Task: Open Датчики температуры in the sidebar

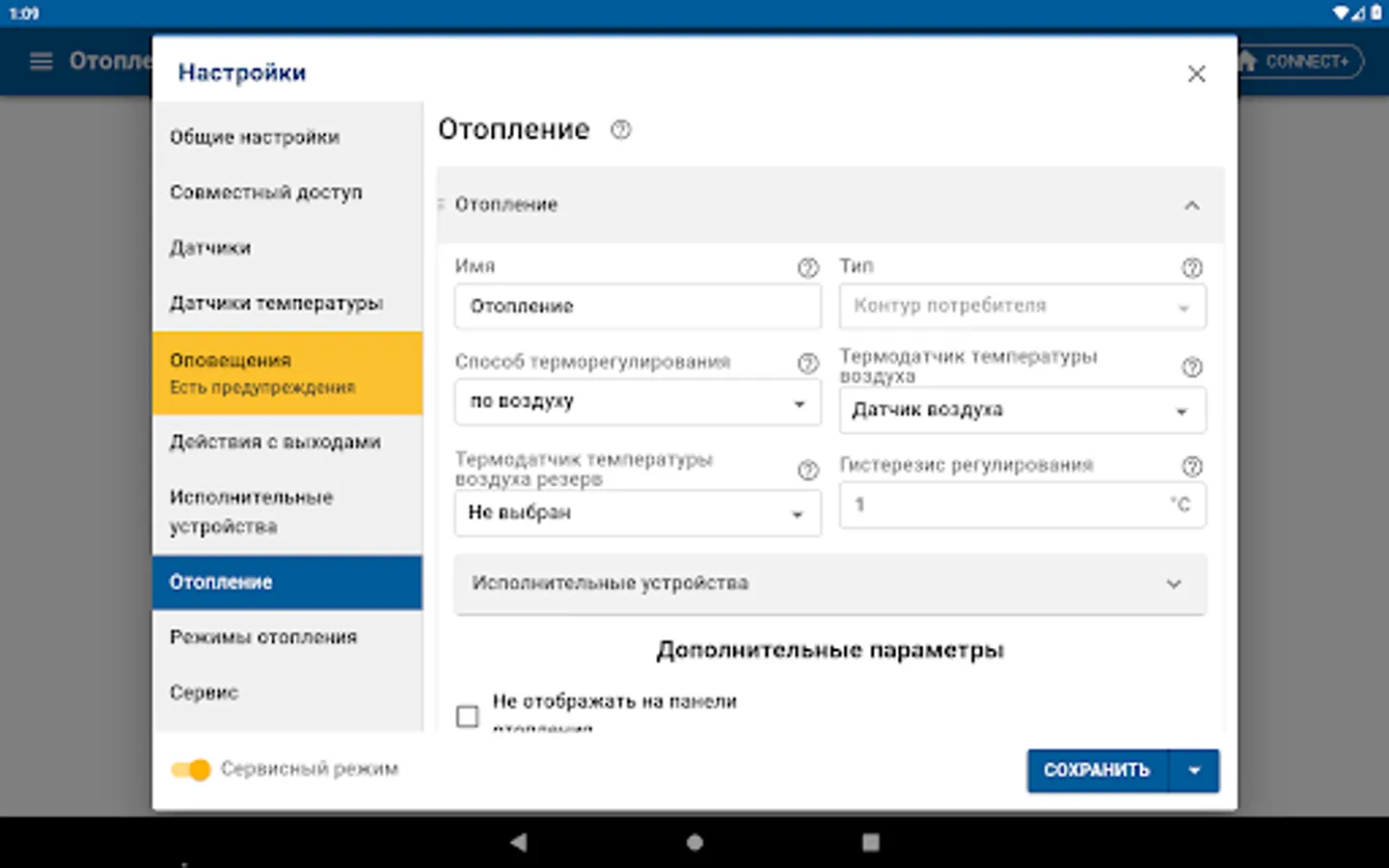Action: 287,303
